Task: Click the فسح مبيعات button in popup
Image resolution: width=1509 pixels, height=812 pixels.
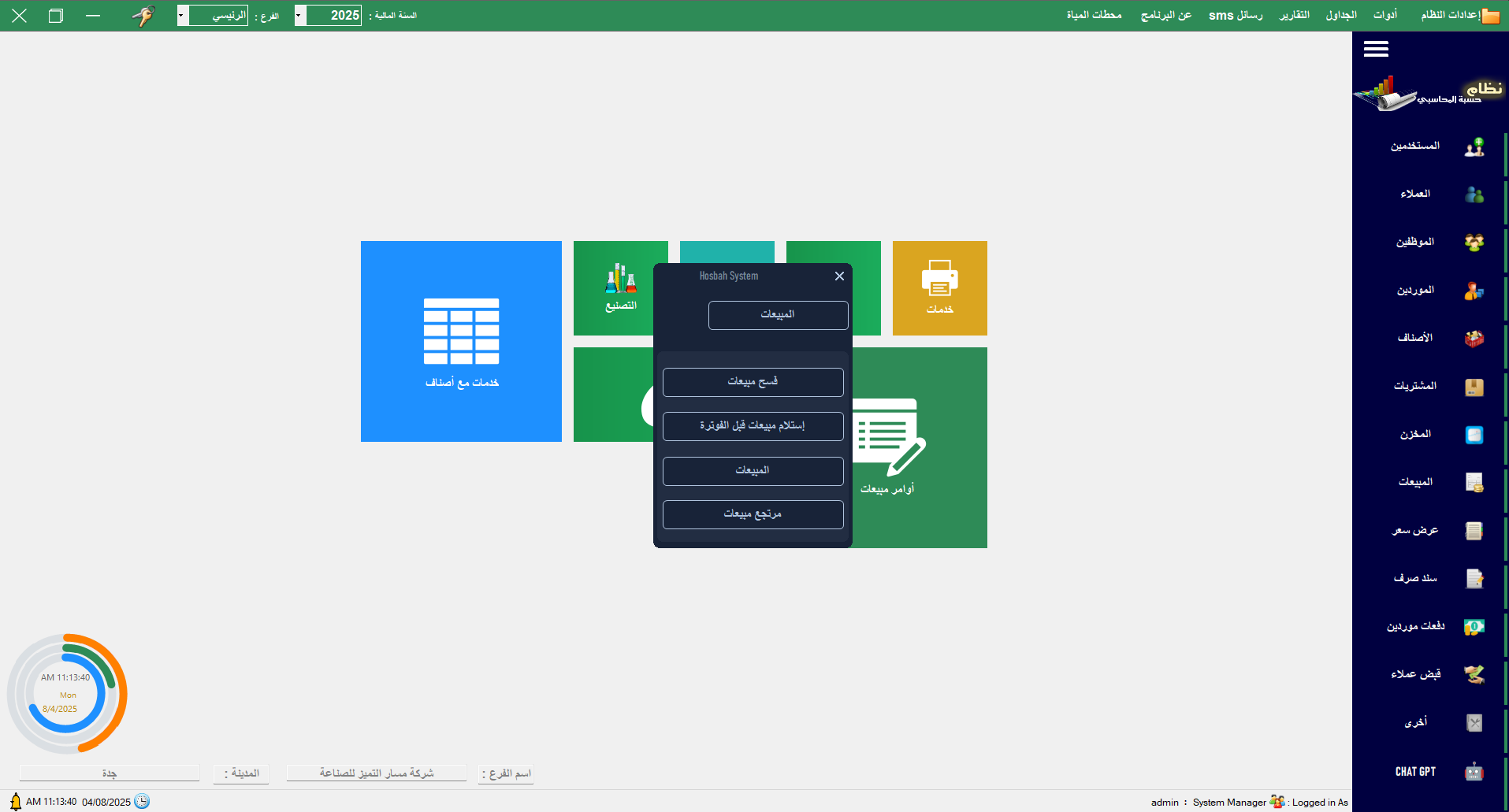Action: pyautogui.click(x=753, y=382)
